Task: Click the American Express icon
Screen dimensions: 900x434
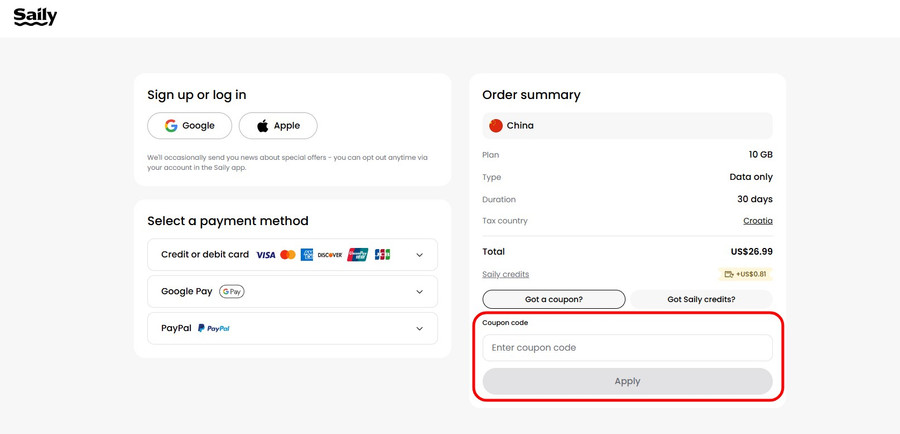Action: (x=307, y=255)
